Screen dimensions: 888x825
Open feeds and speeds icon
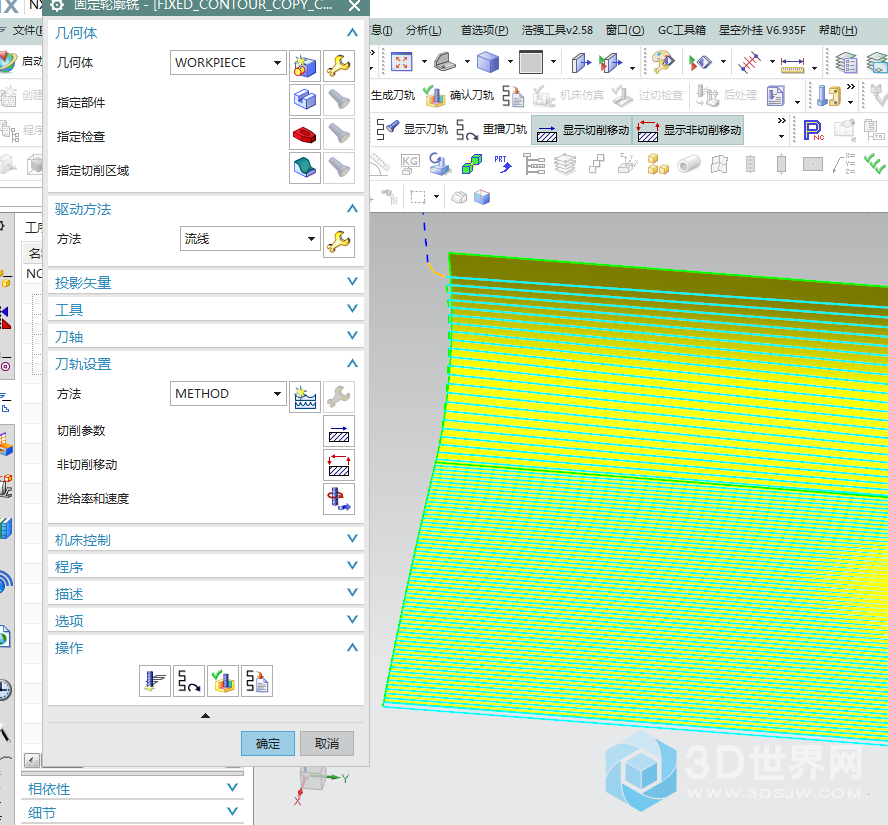(339, 499)
